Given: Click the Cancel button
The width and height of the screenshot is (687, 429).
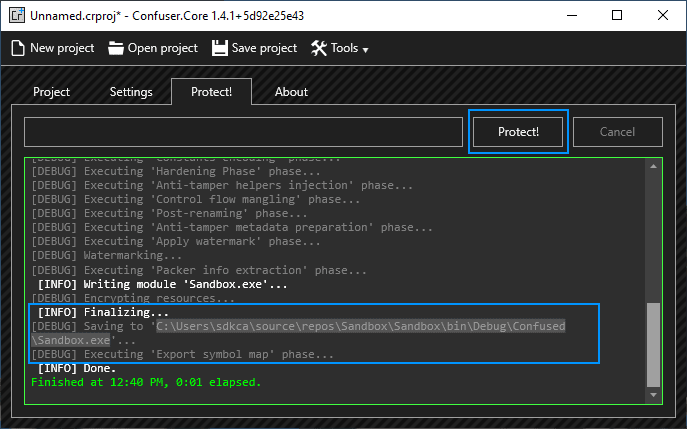Looking at the screenshot, I should pos(617,132).
